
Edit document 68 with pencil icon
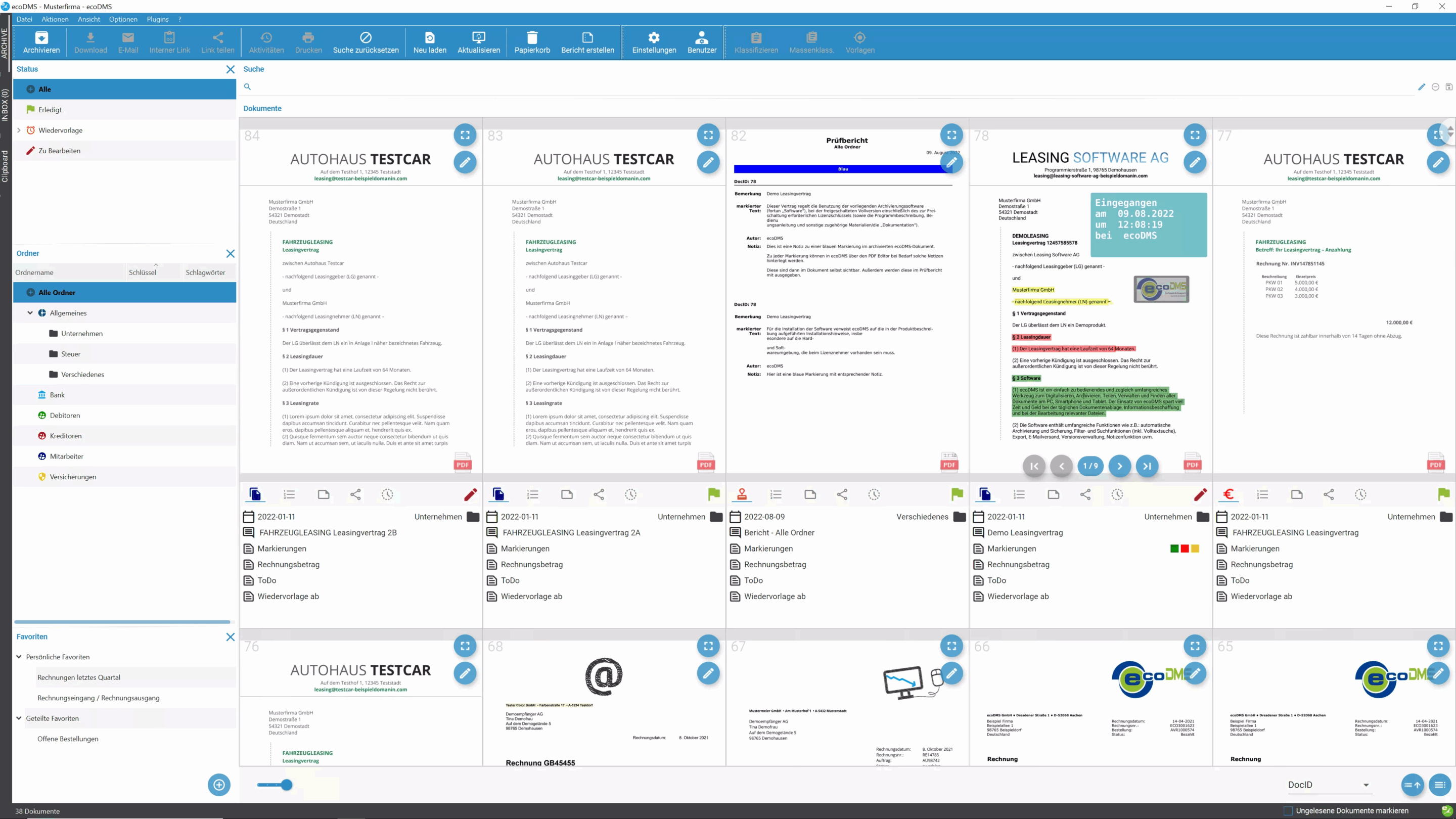point(708,673)
